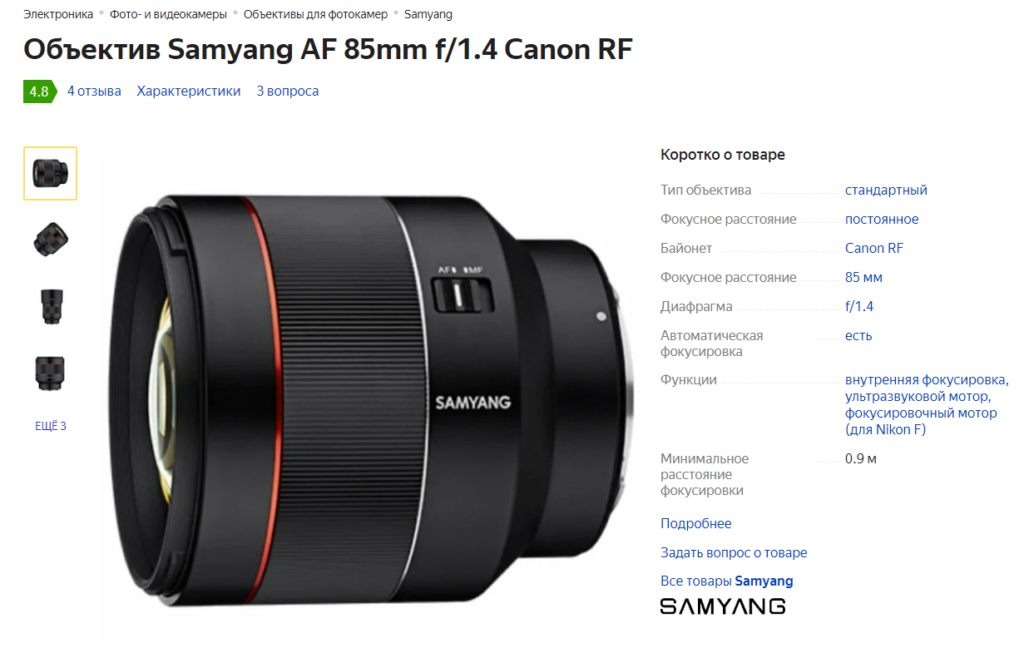
Task: Open Объективы для фотокамер breadcrumb
Action: pyautogui.click(x=315, y=14)
